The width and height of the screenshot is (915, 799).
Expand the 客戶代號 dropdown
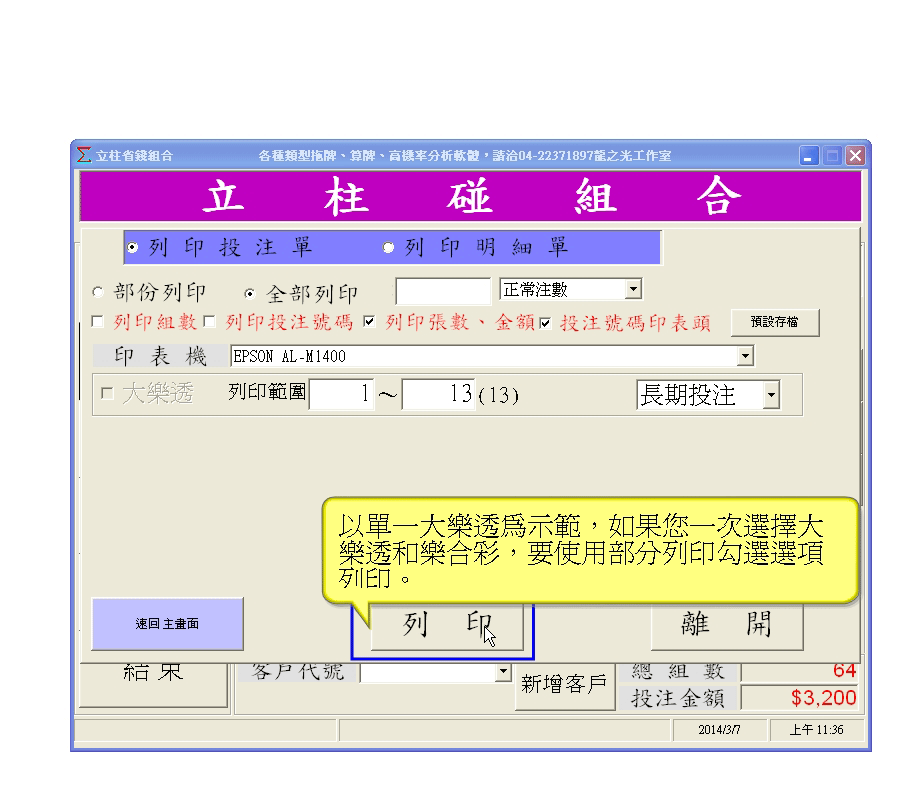pos(504,673)
